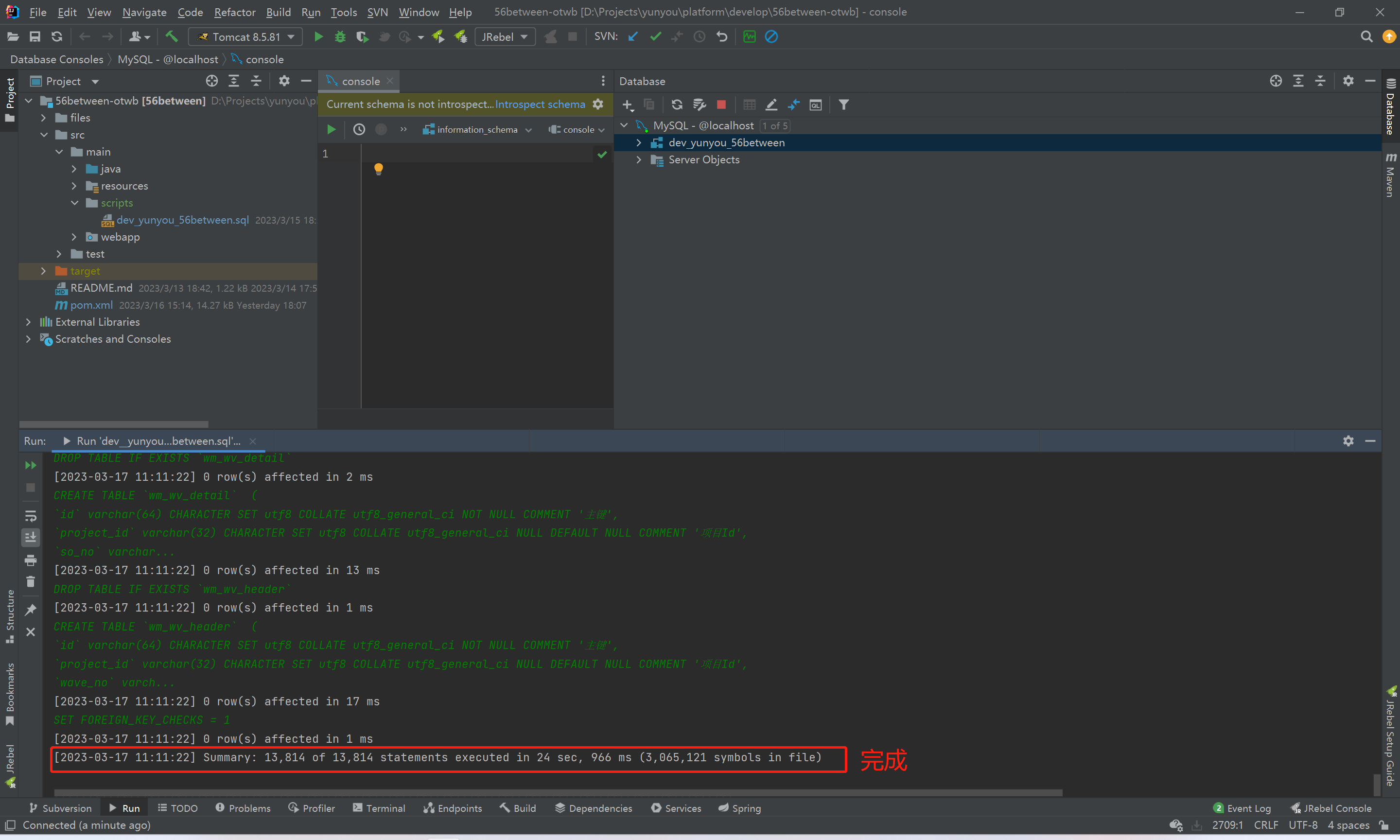Start Tomcat in Debug mode
The height and width of the screenshot is (840, 1400).
(x=340, y=37)
